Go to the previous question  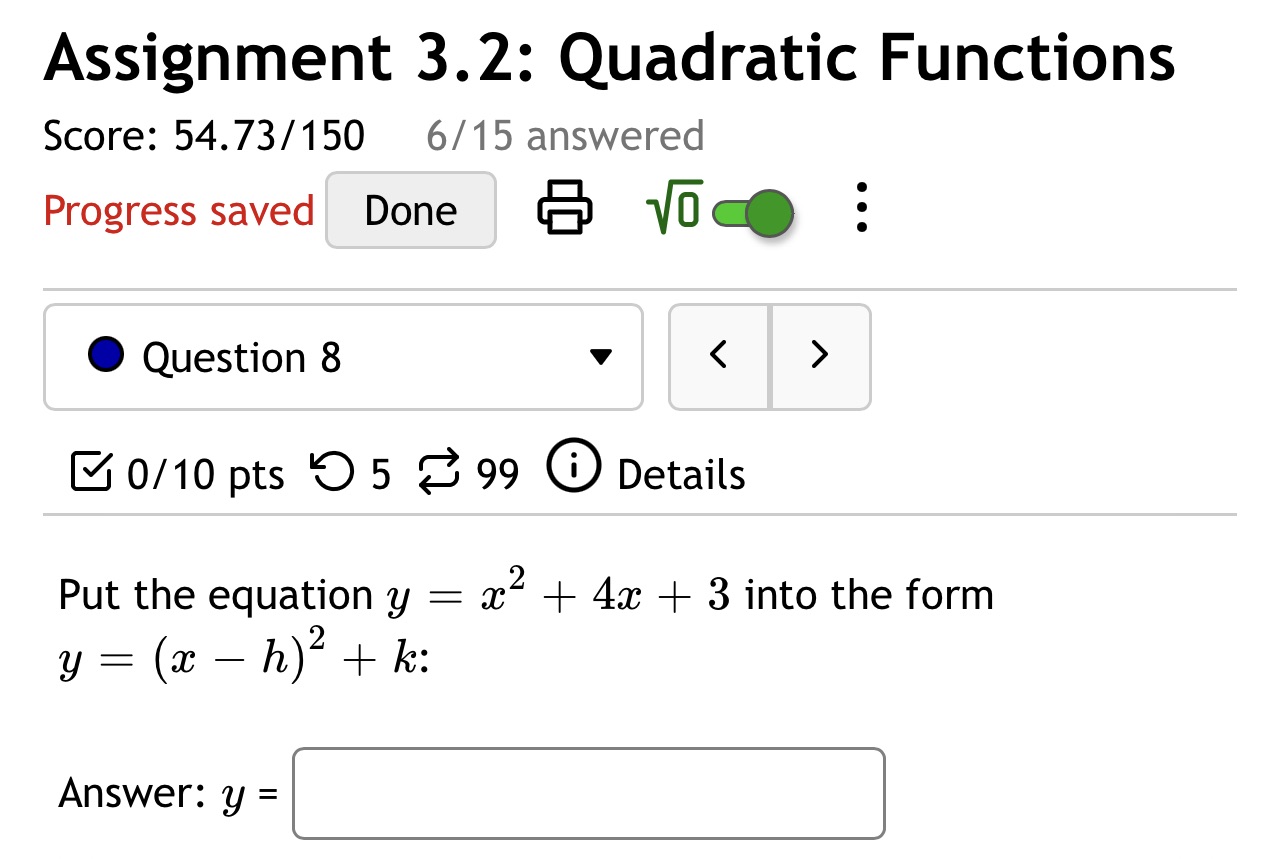719,356
